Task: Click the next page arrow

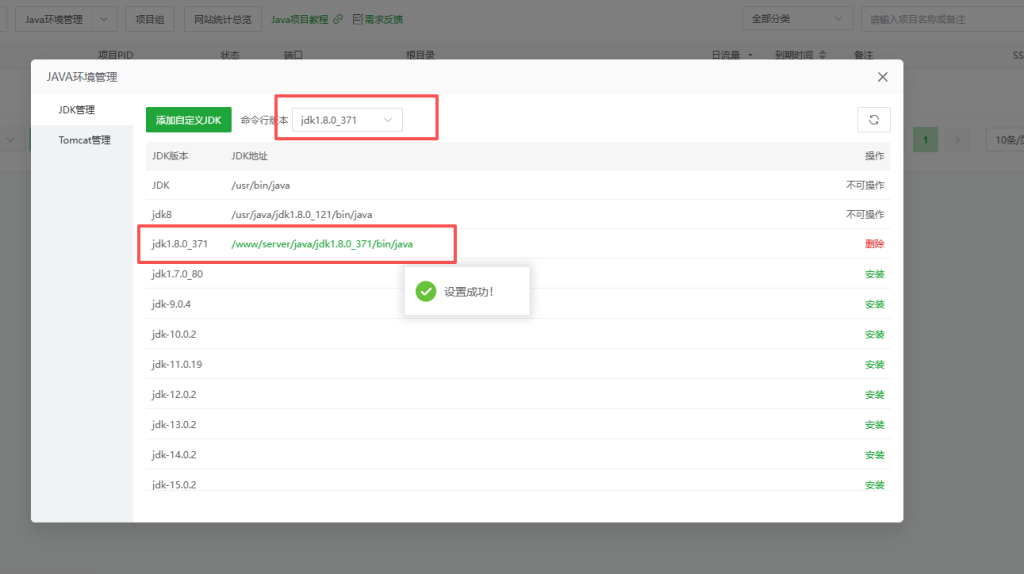Action: (957, 140)
